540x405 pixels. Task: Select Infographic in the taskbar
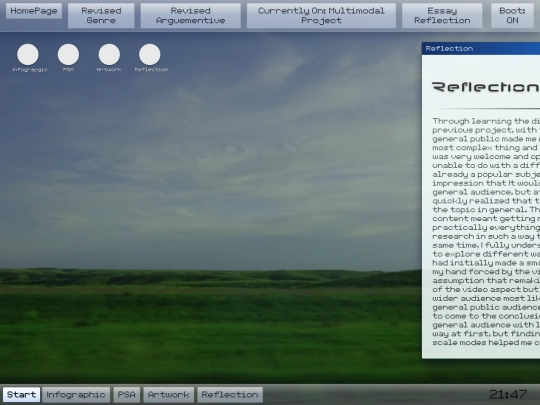(76, 395)
